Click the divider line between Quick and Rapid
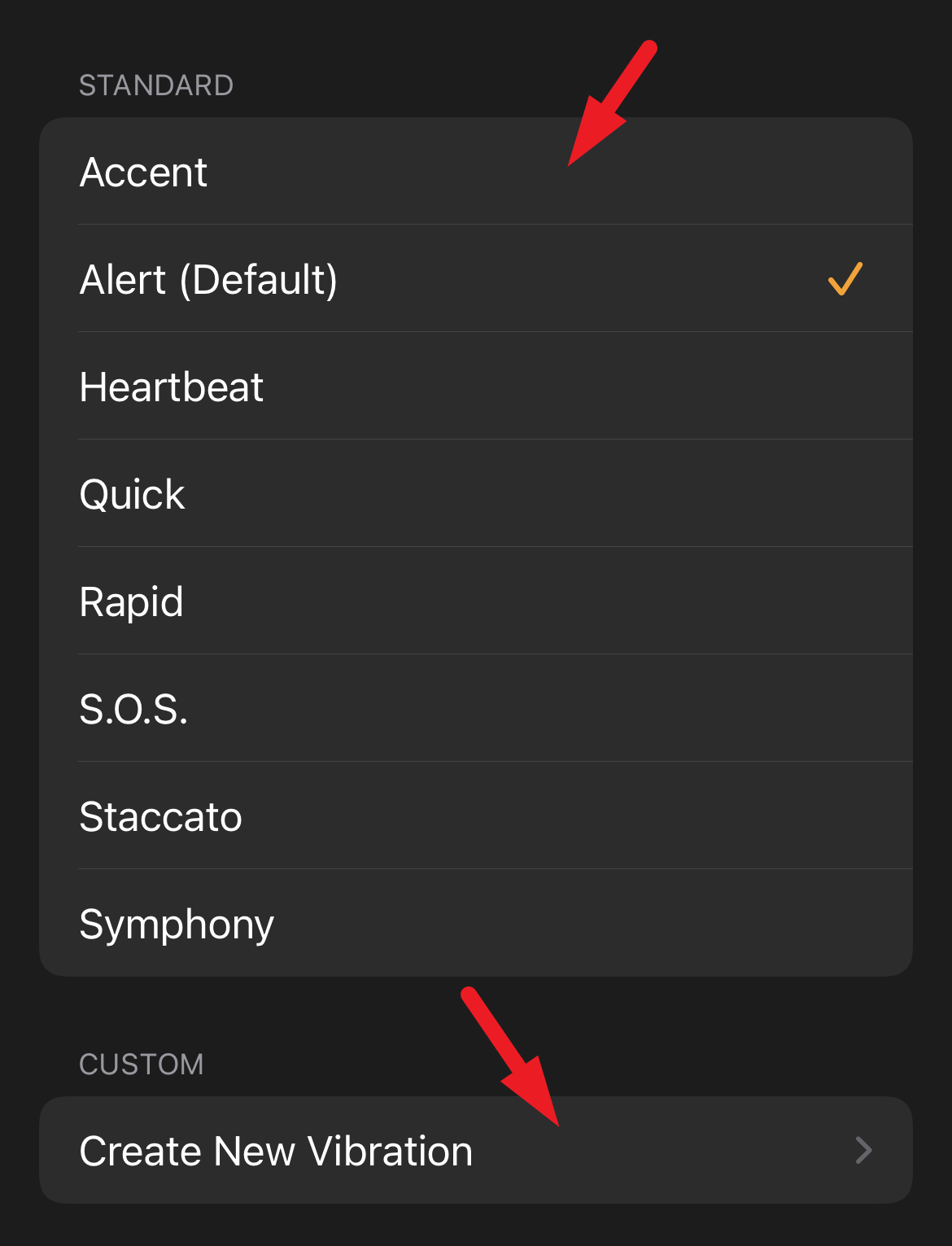The width and height of the screenshot is (952, 1246). tap(495, 547)
